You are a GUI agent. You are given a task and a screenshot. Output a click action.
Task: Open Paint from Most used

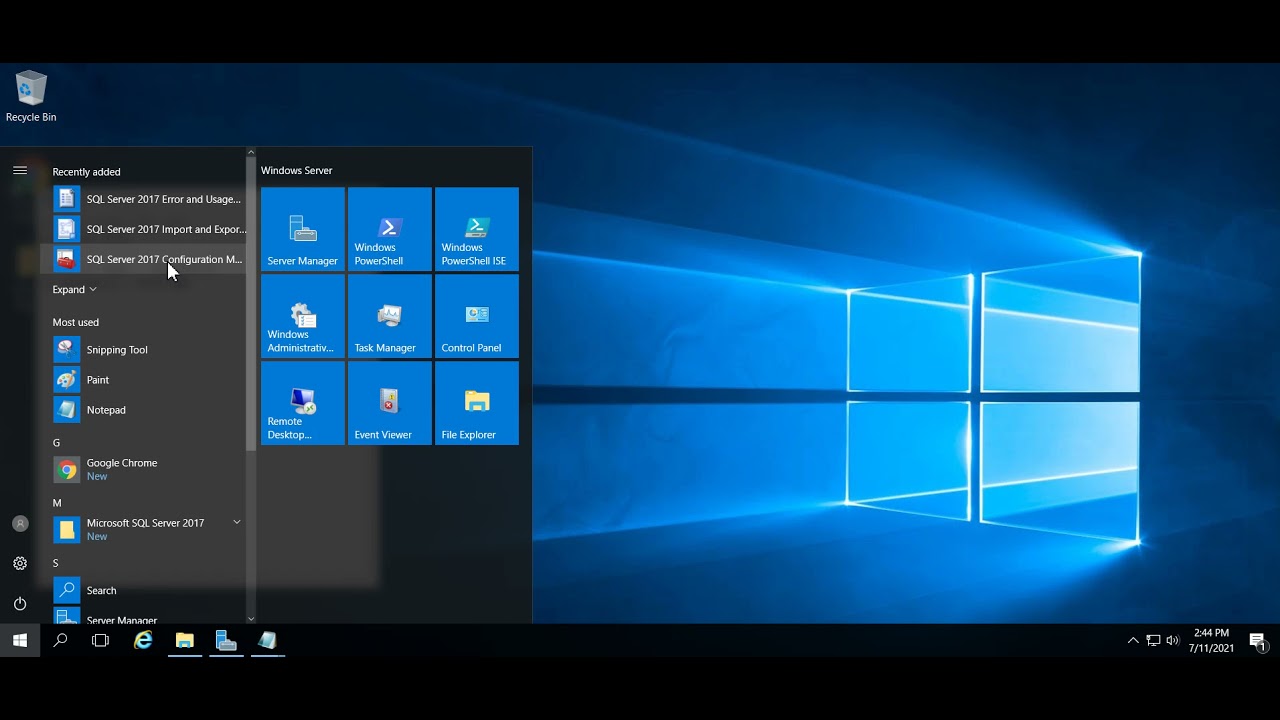pyautogui.click(x=147, y=380)
